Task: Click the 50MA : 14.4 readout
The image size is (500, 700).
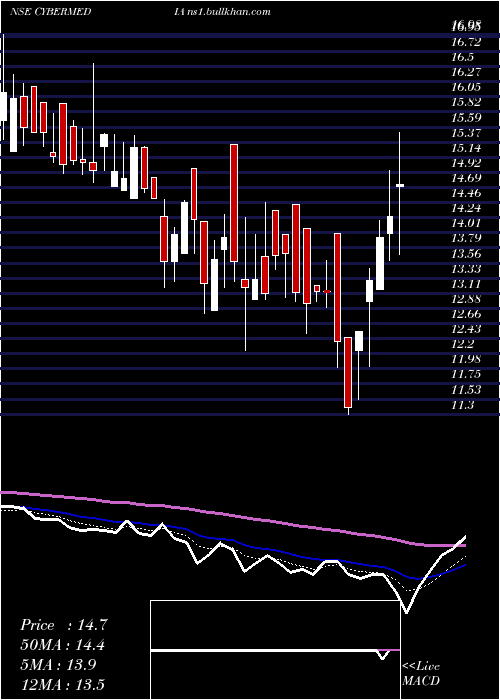Action: pos(64,645)
